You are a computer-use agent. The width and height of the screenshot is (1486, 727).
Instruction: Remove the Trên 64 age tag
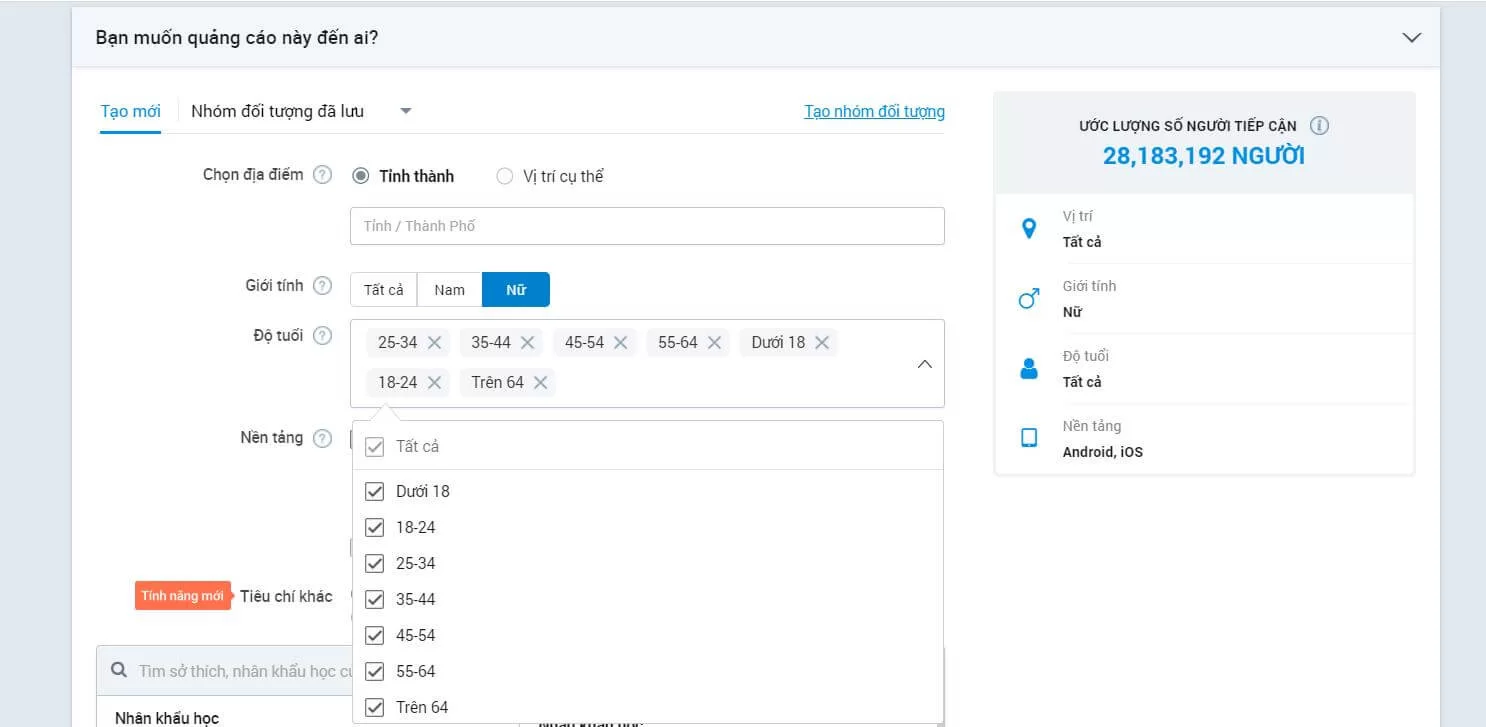click(x=541, y=383)
